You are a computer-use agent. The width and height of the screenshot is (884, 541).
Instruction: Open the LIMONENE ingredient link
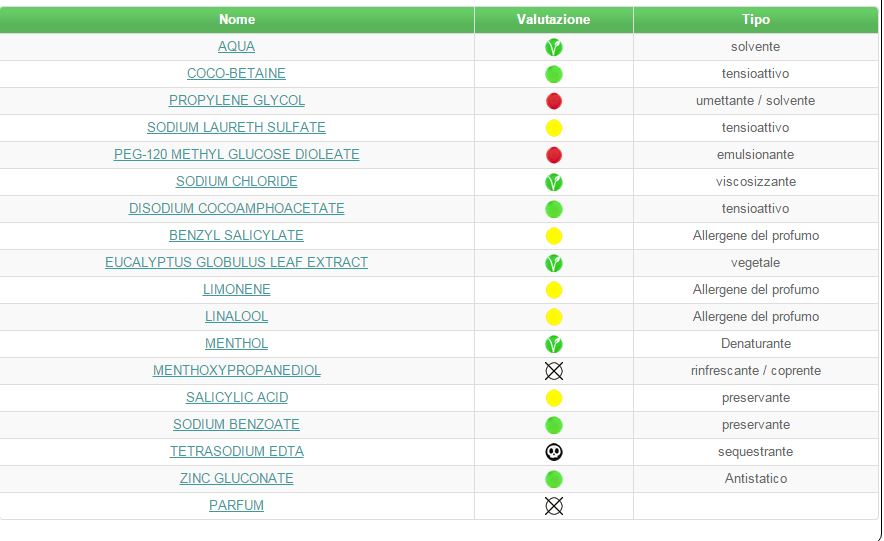pyautogui.click(x=236, y=290)
